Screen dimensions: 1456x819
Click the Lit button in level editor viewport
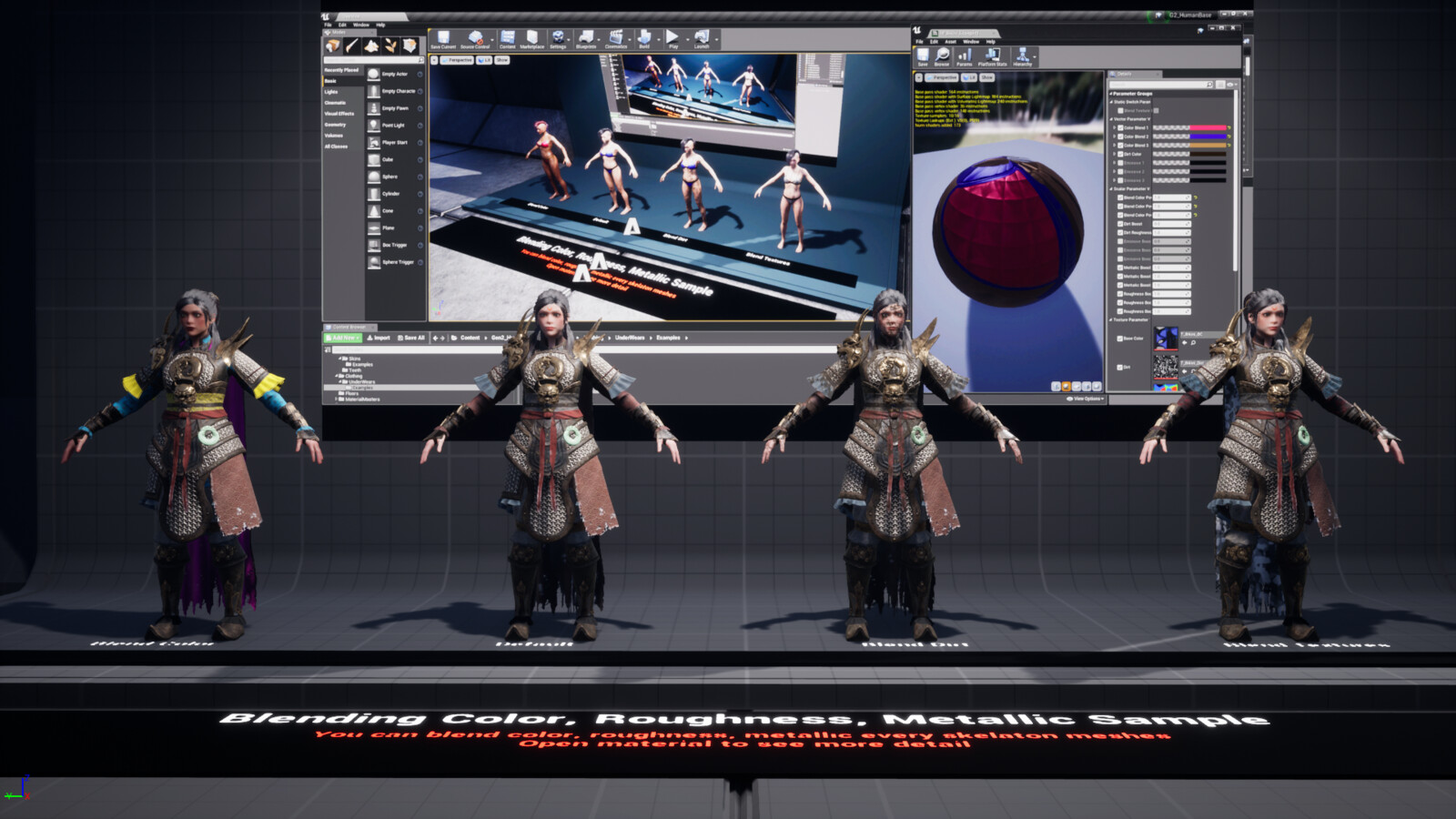click(x=485, y=60)
